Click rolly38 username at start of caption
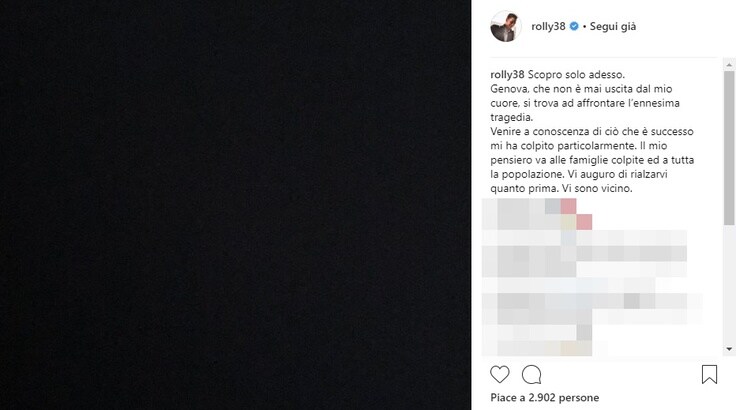Viewport: 736px width, 410px height. [x=507, y=75]
